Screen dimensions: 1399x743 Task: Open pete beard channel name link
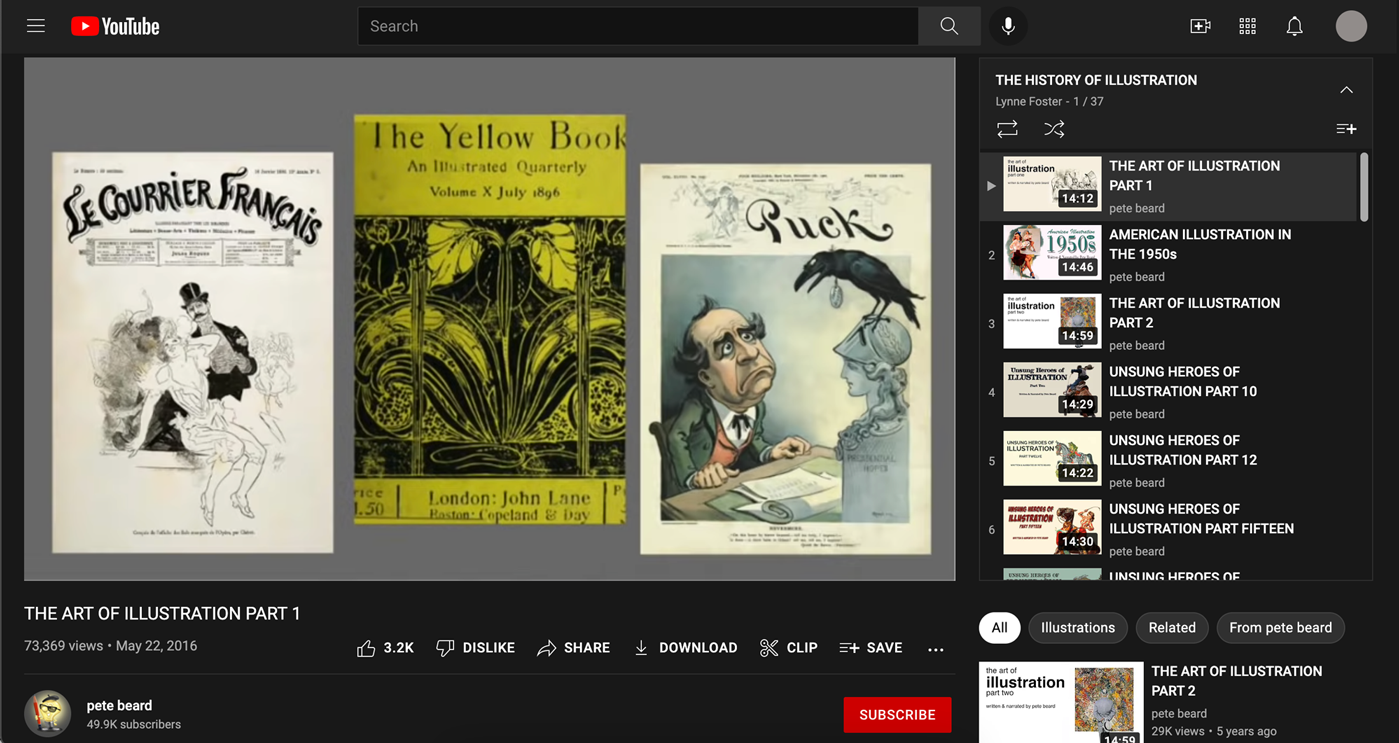(119, 705)
